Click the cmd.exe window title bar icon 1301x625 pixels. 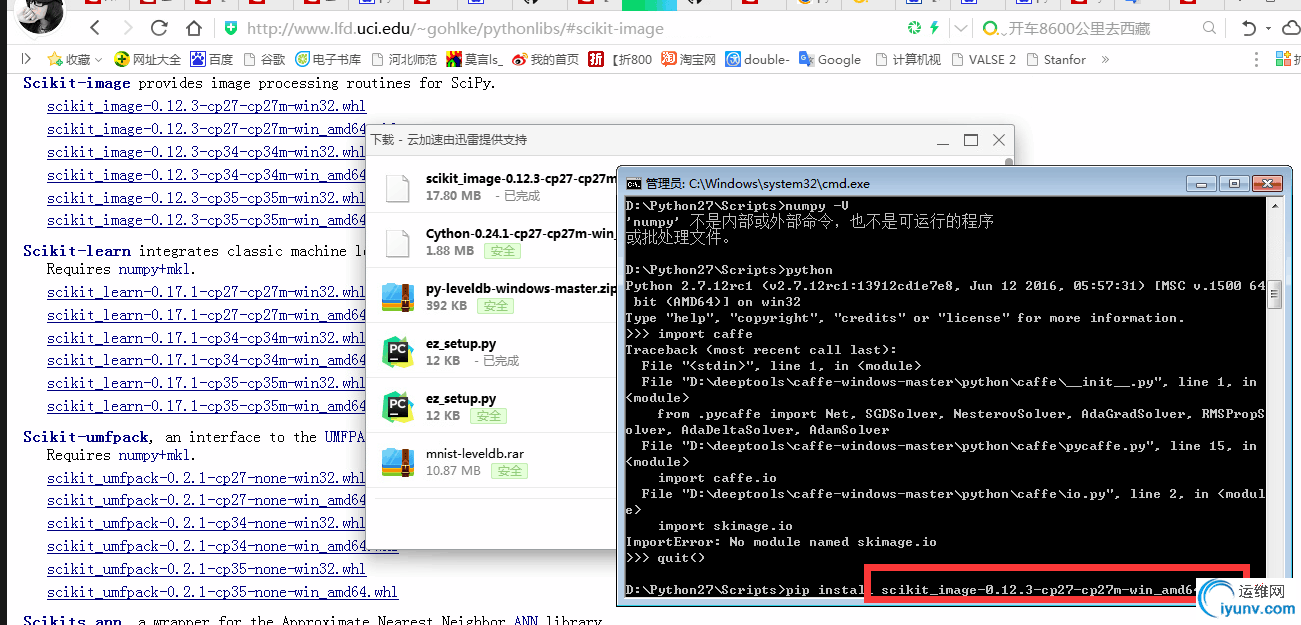634,184
